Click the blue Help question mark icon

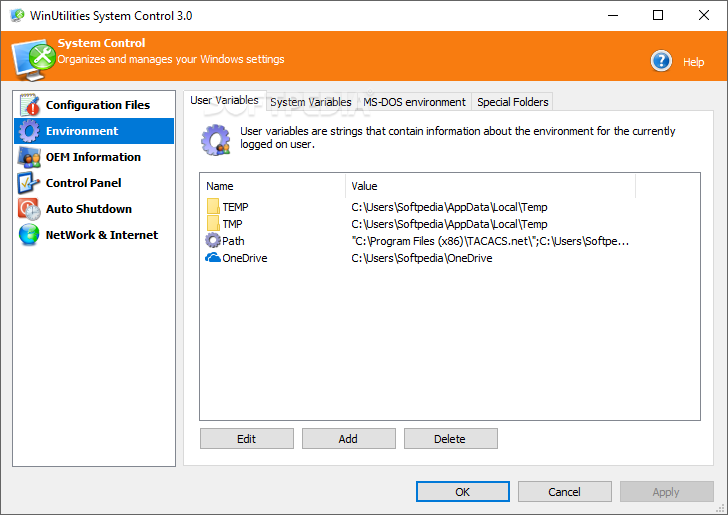[661, 61]
